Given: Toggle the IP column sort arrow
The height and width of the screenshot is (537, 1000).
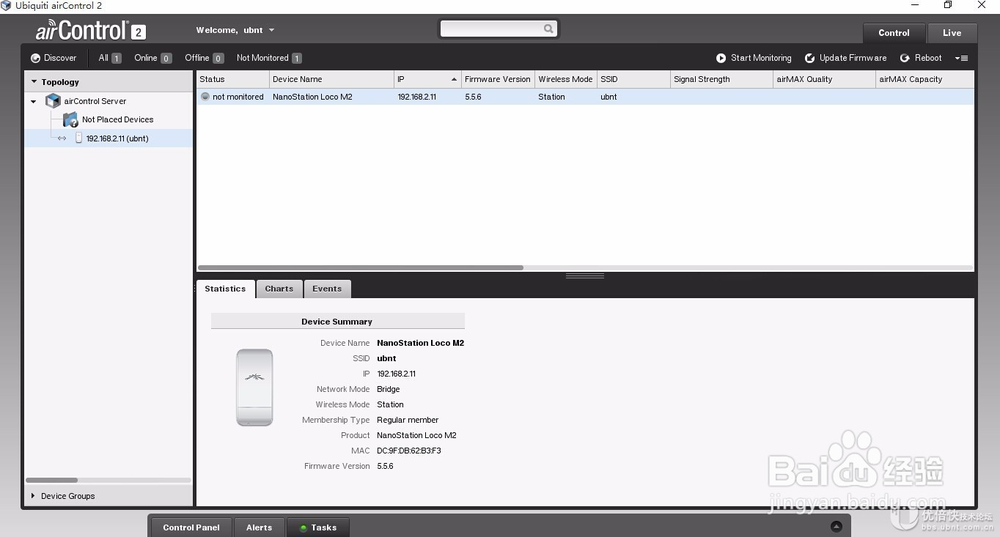Looking at the screenshot, I should click(454, 79).
